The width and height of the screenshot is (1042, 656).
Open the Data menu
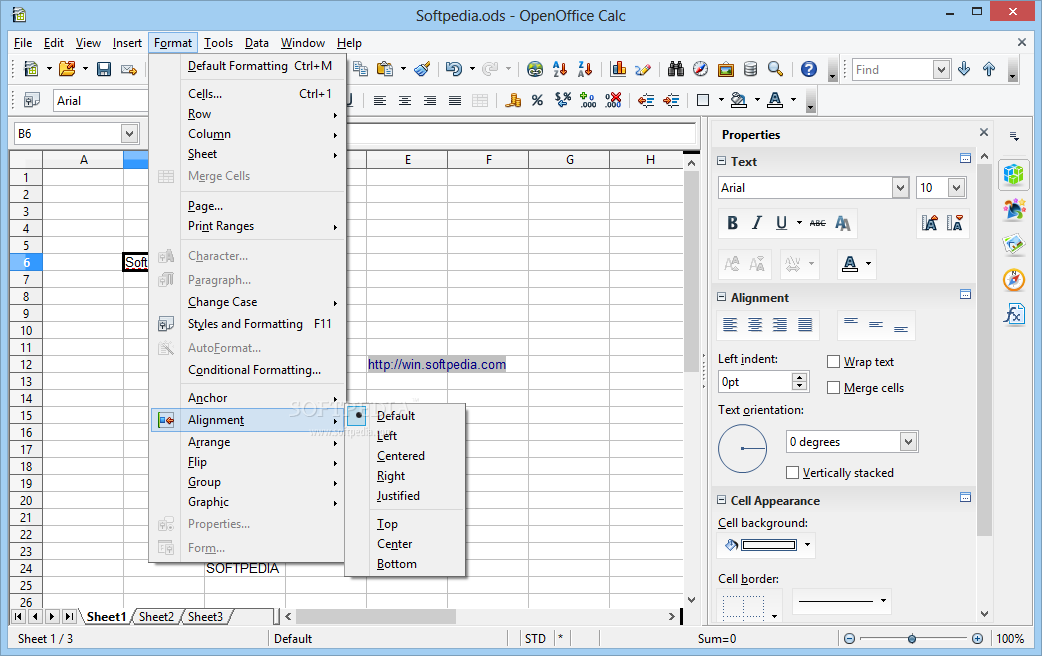pos(257,43)
